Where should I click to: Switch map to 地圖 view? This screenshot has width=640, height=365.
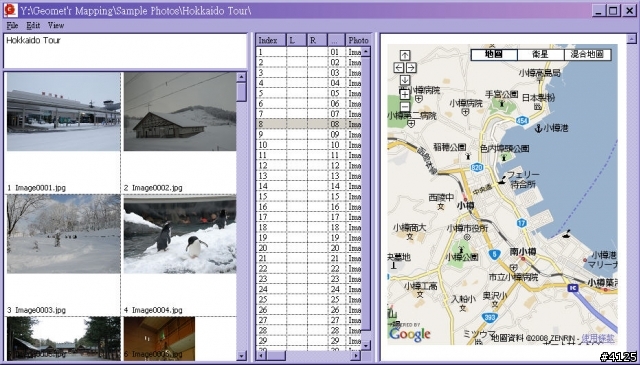(494, 55)
